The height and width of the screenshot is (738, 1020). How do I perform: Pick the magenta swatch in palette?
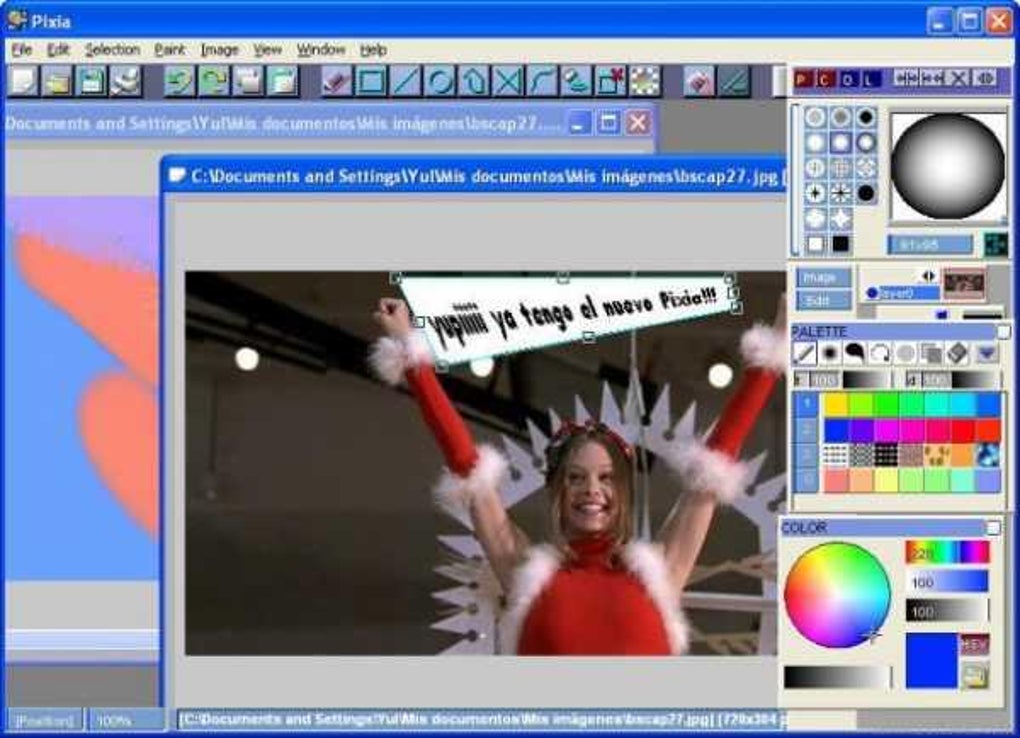point(887,430)
